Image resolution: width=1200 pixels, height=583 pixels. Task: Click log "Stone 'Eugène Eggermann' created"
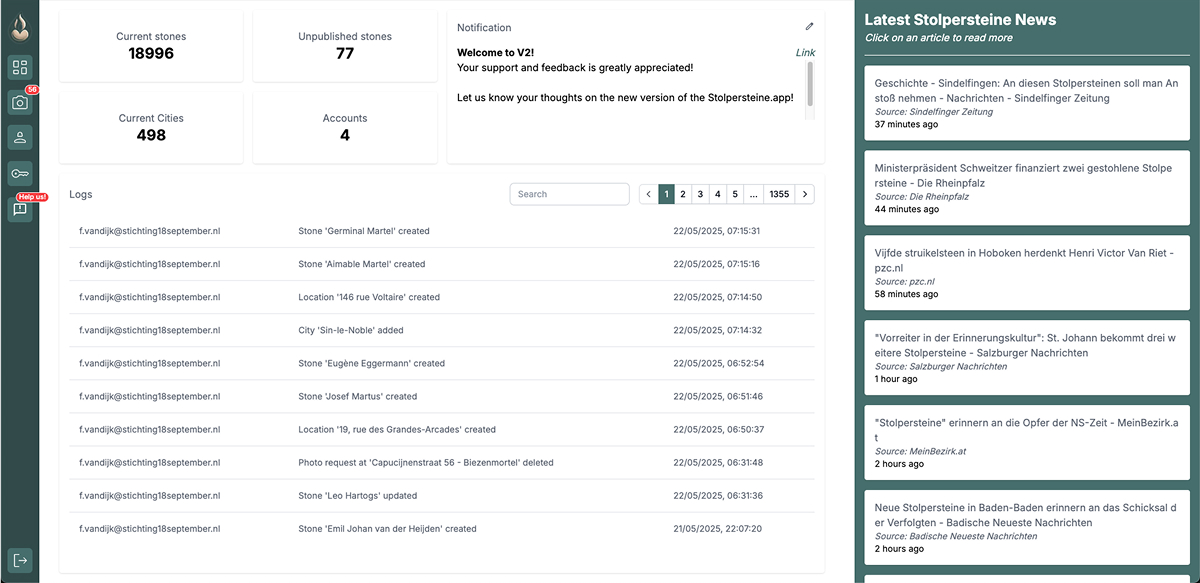tap(372, 363)
